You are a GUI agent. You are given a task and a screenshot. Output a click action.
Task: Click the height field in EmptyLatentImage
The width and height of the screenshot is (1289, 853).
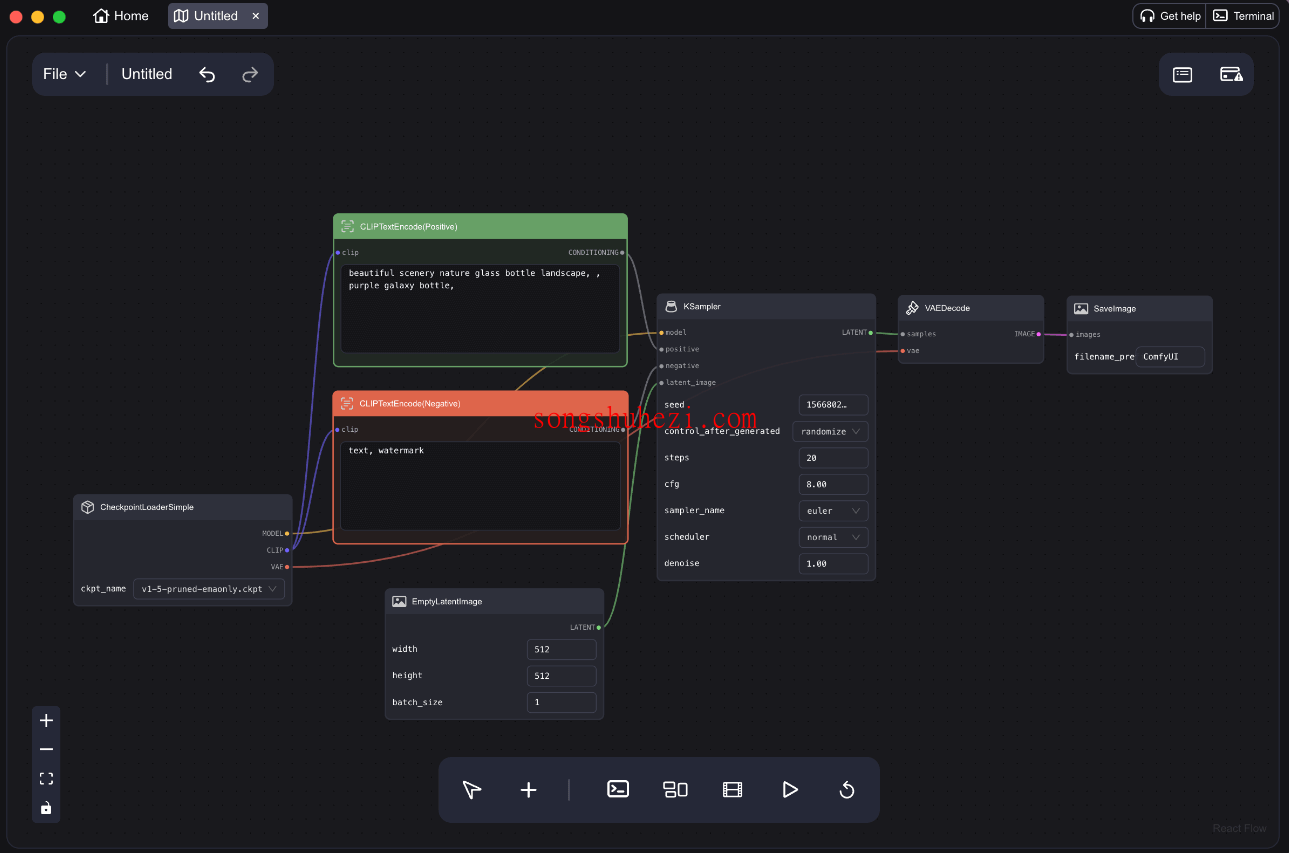562,676
